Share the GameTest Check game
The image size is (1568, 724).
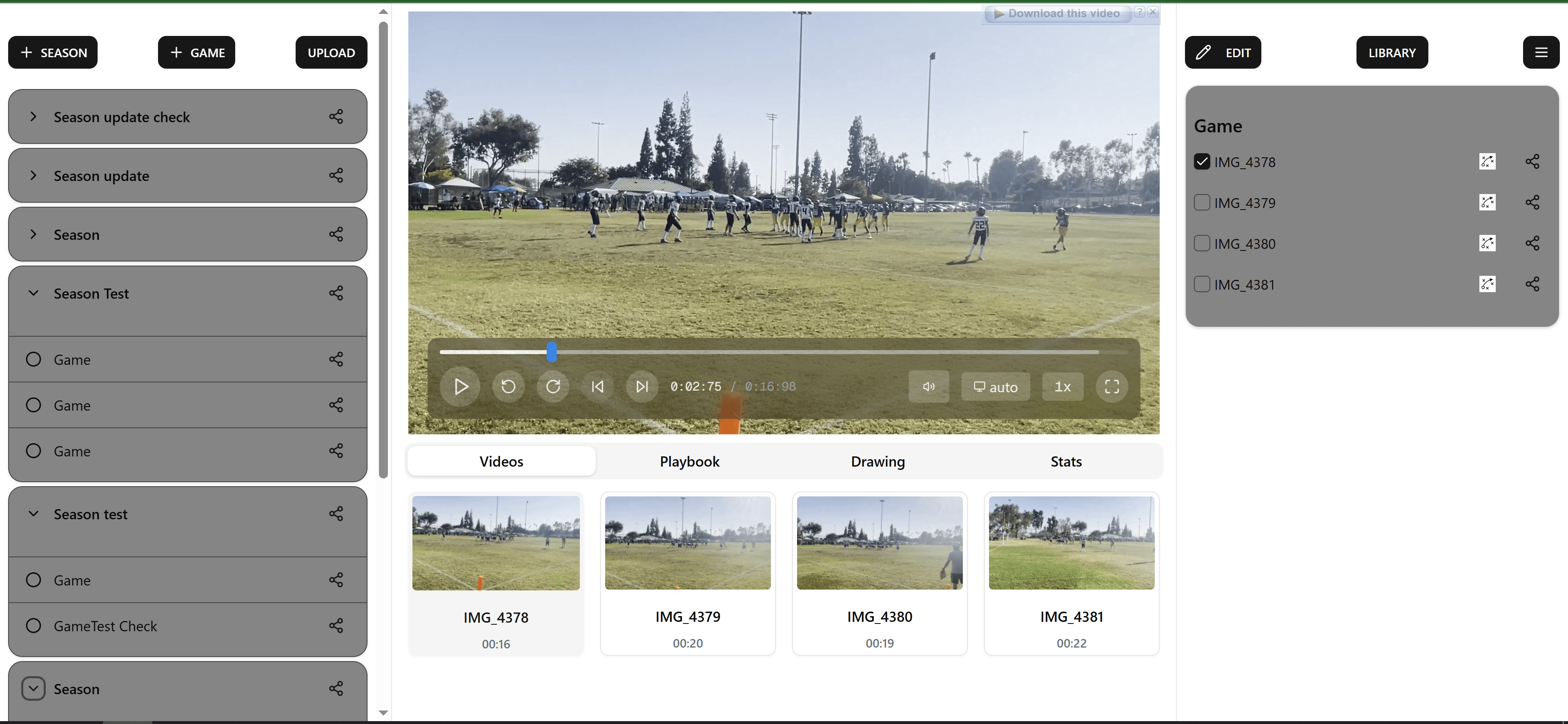[x=336, y=626]
